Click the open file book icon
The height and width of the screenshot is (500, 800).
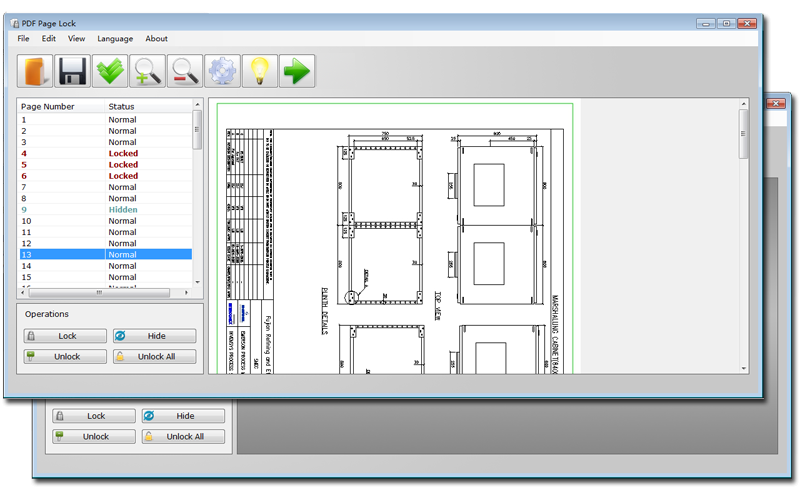pyautogui.click(x=35, y=71)
